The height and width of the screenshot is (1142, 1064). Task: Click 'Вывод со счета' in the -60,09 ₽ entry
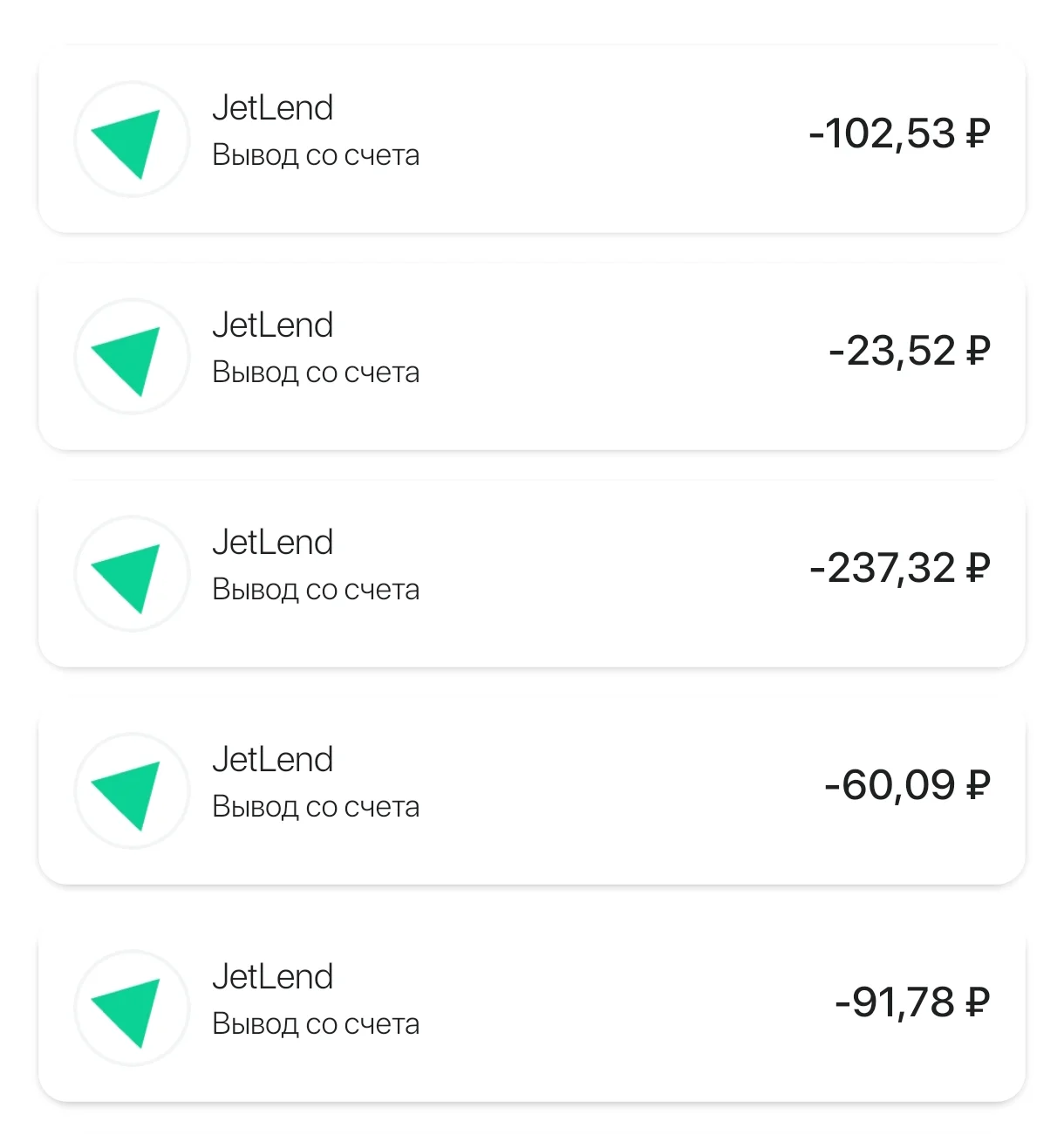316,807
